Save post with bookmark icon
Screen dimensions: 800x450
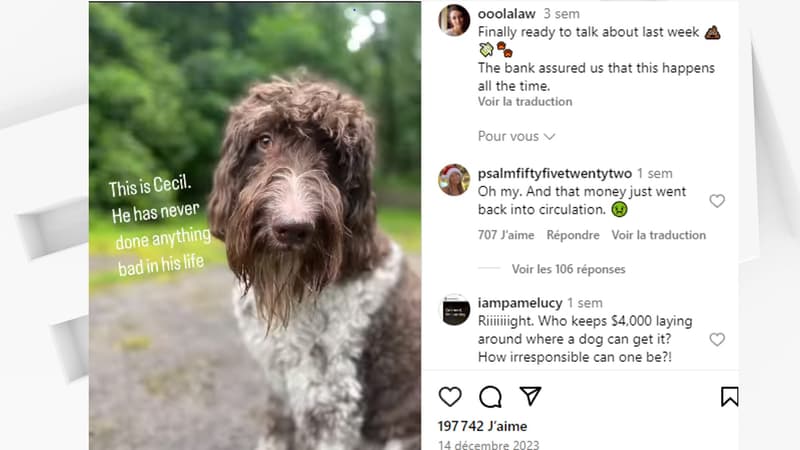(729, 396)
